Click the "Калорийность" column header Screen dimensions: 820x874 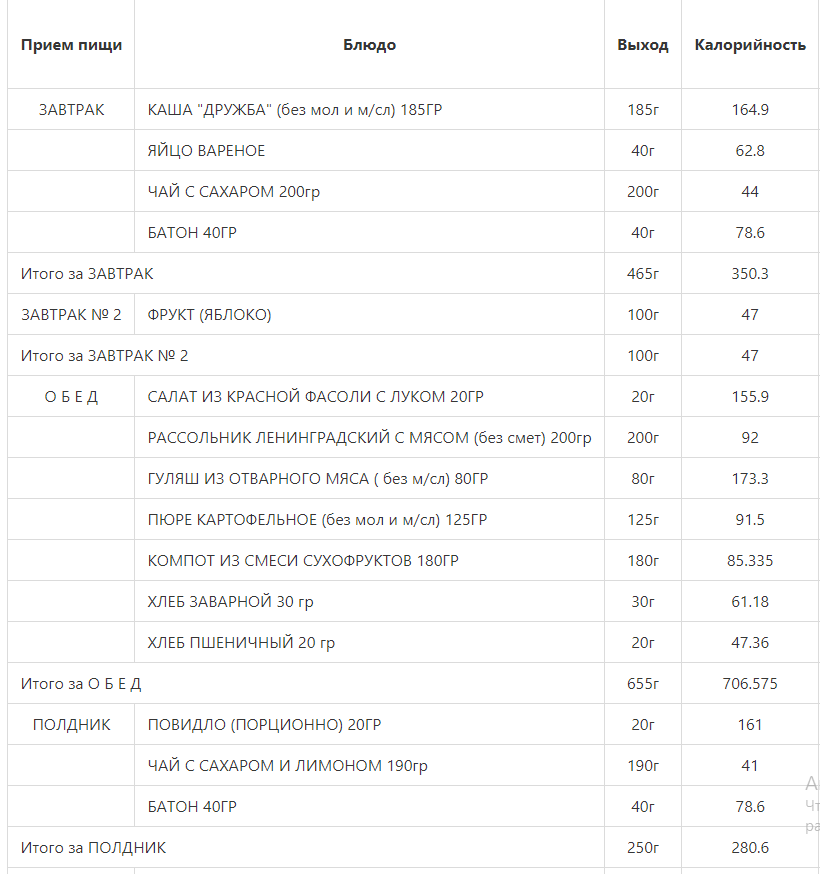tap(750, 45)
